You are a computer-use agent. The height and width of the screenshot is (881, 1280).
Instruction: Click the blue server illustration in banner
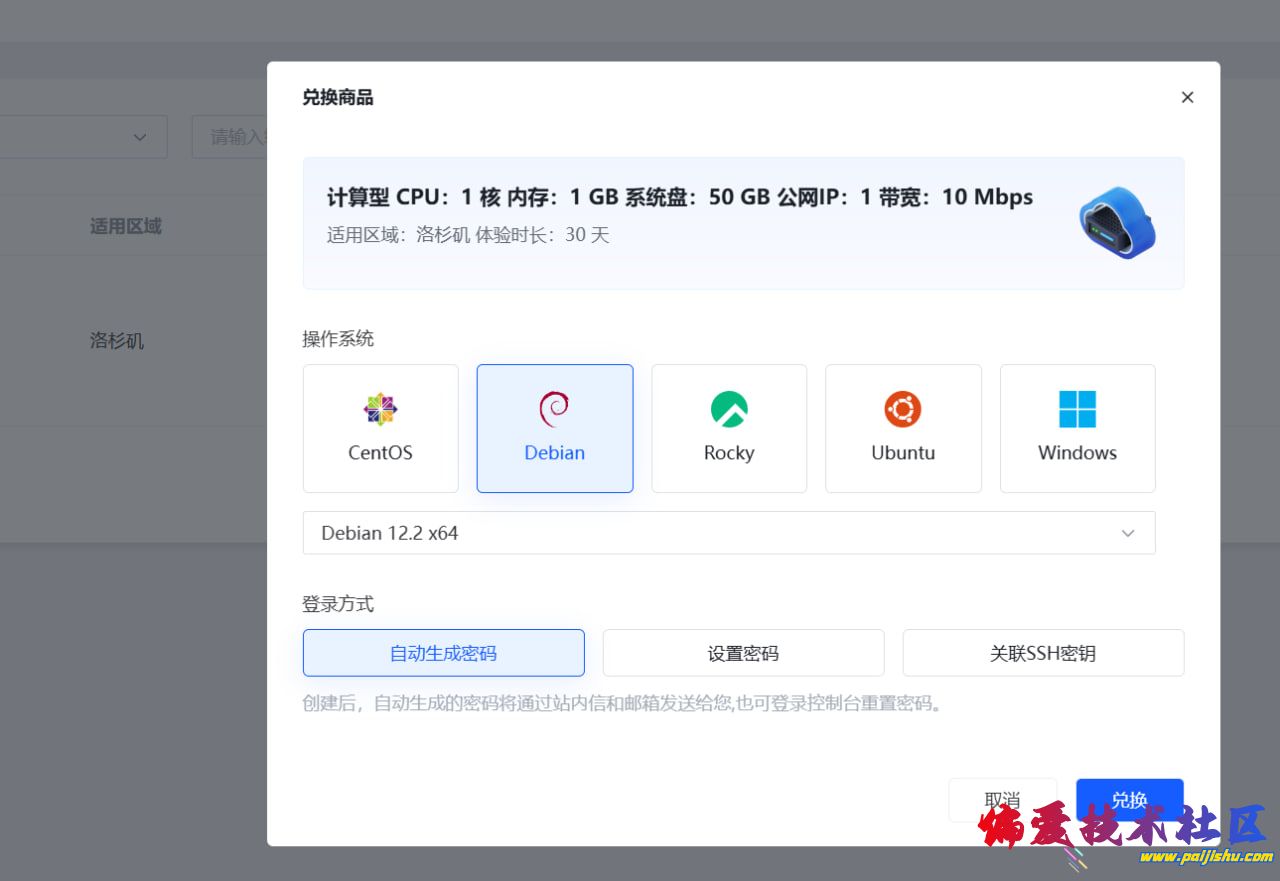click(1116, 223)
